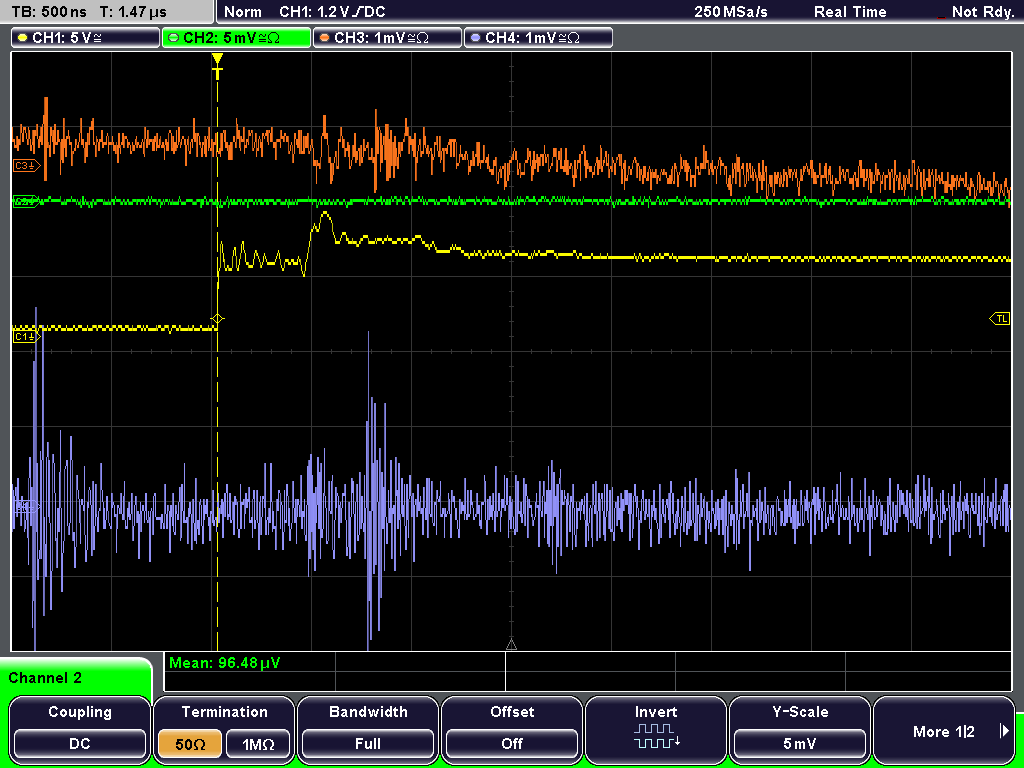Select the CH3: 1 mV channel tab
Image resolution: width=1024 pixels, height=768 pixels.
pyautogui.click(x=387, y=38)
